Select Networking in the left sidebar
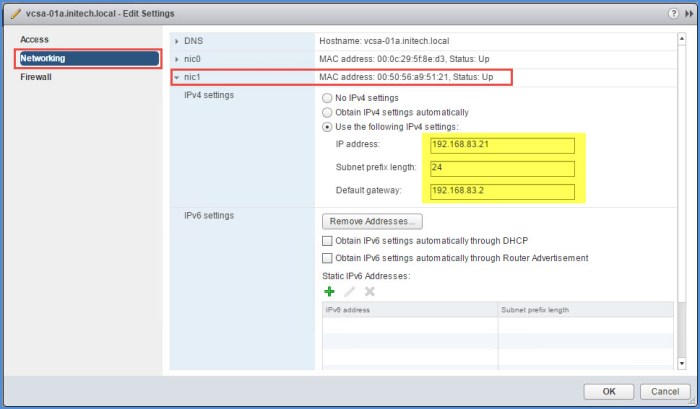700x409 pixels. 89,58
